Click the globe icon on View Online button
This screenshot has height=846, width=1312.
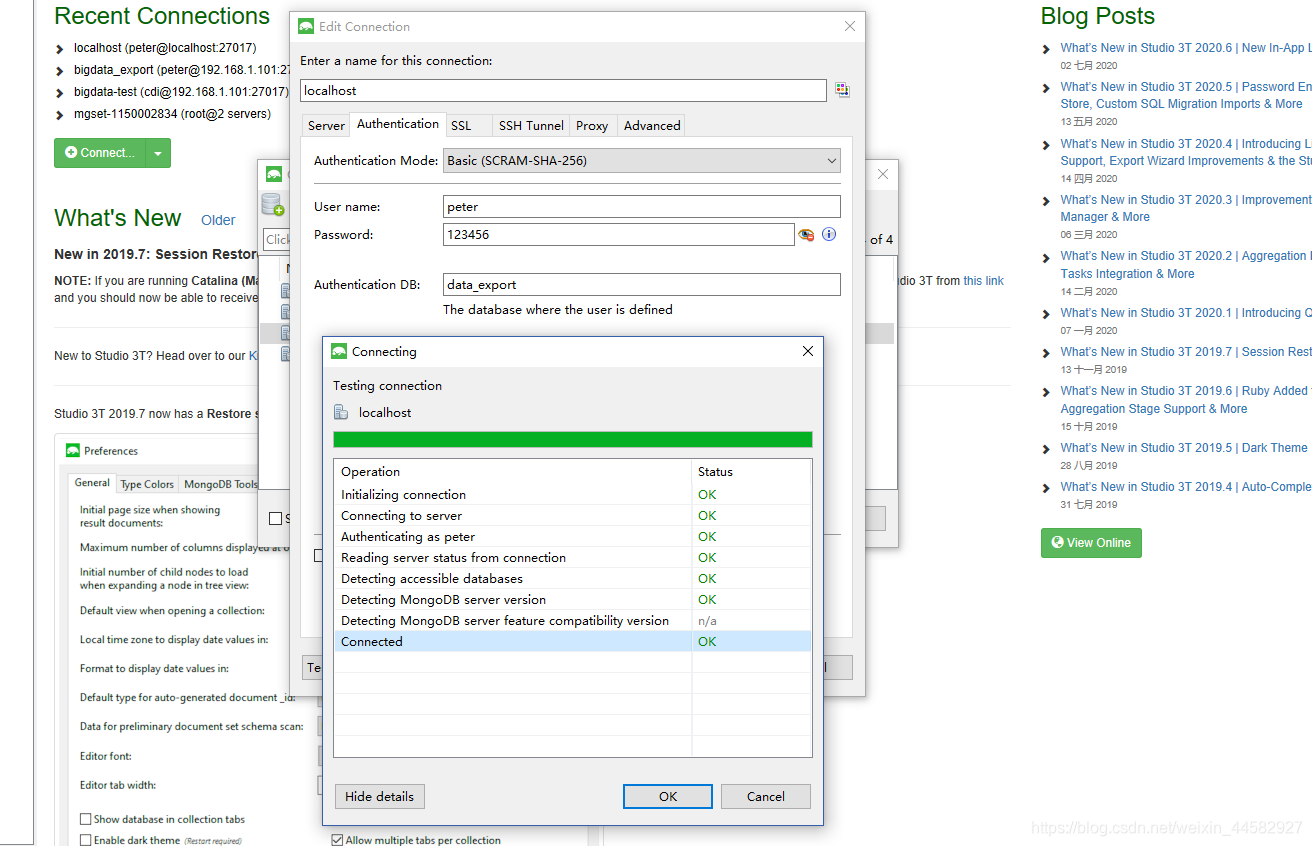[x=1057, y=542]
